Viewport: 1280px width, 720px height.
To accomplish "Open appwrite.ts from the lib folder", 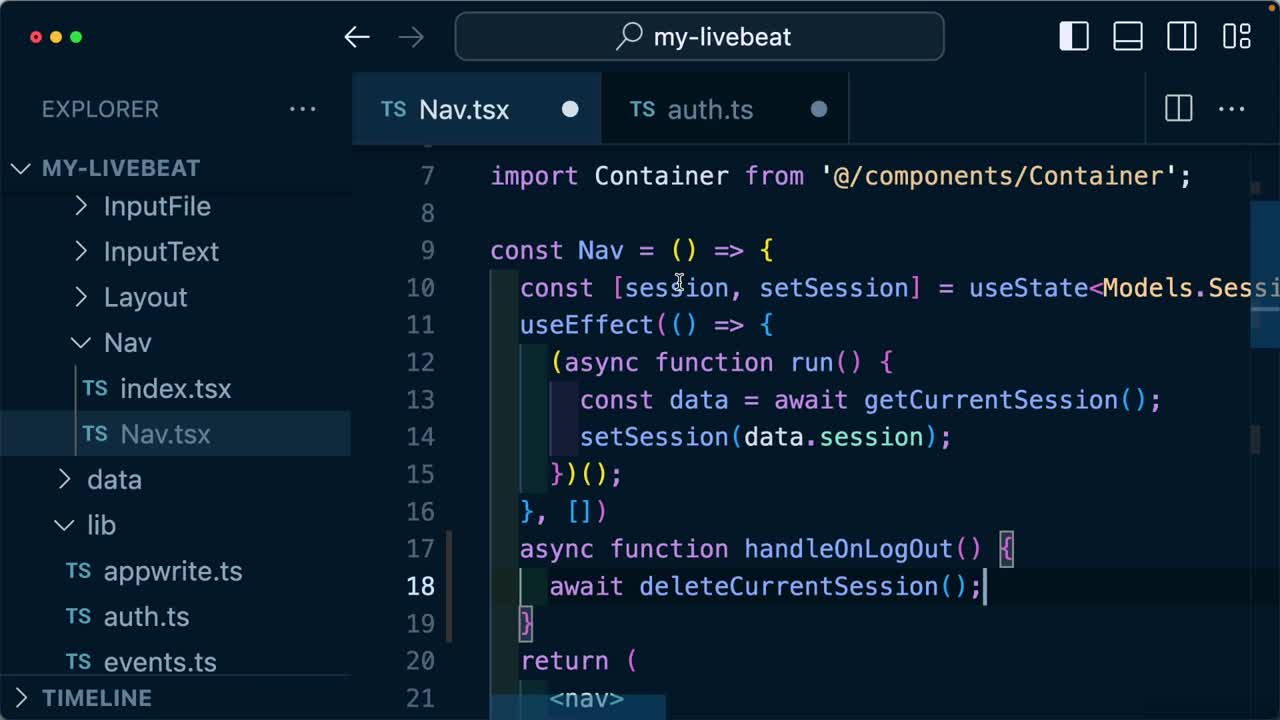I will (172, 571).
